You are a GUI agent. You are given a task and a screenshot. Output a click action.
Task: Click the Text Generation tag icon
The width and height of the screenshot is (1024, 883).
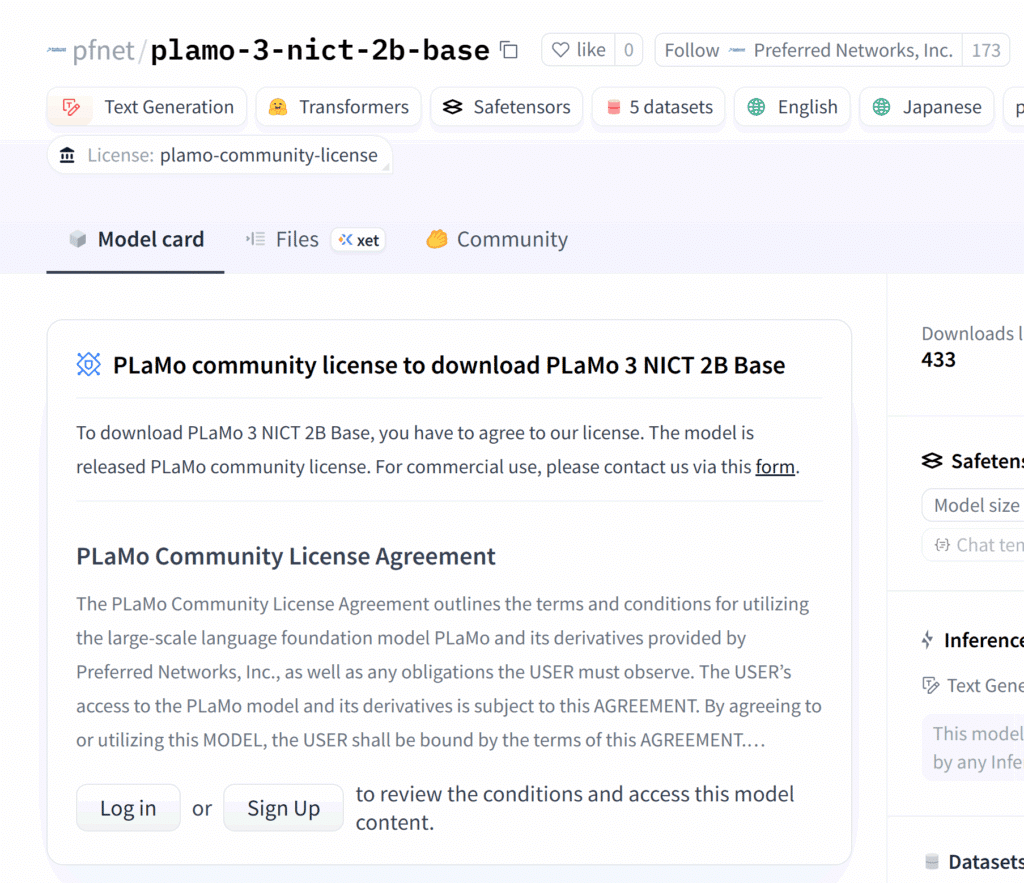[71, 107]
